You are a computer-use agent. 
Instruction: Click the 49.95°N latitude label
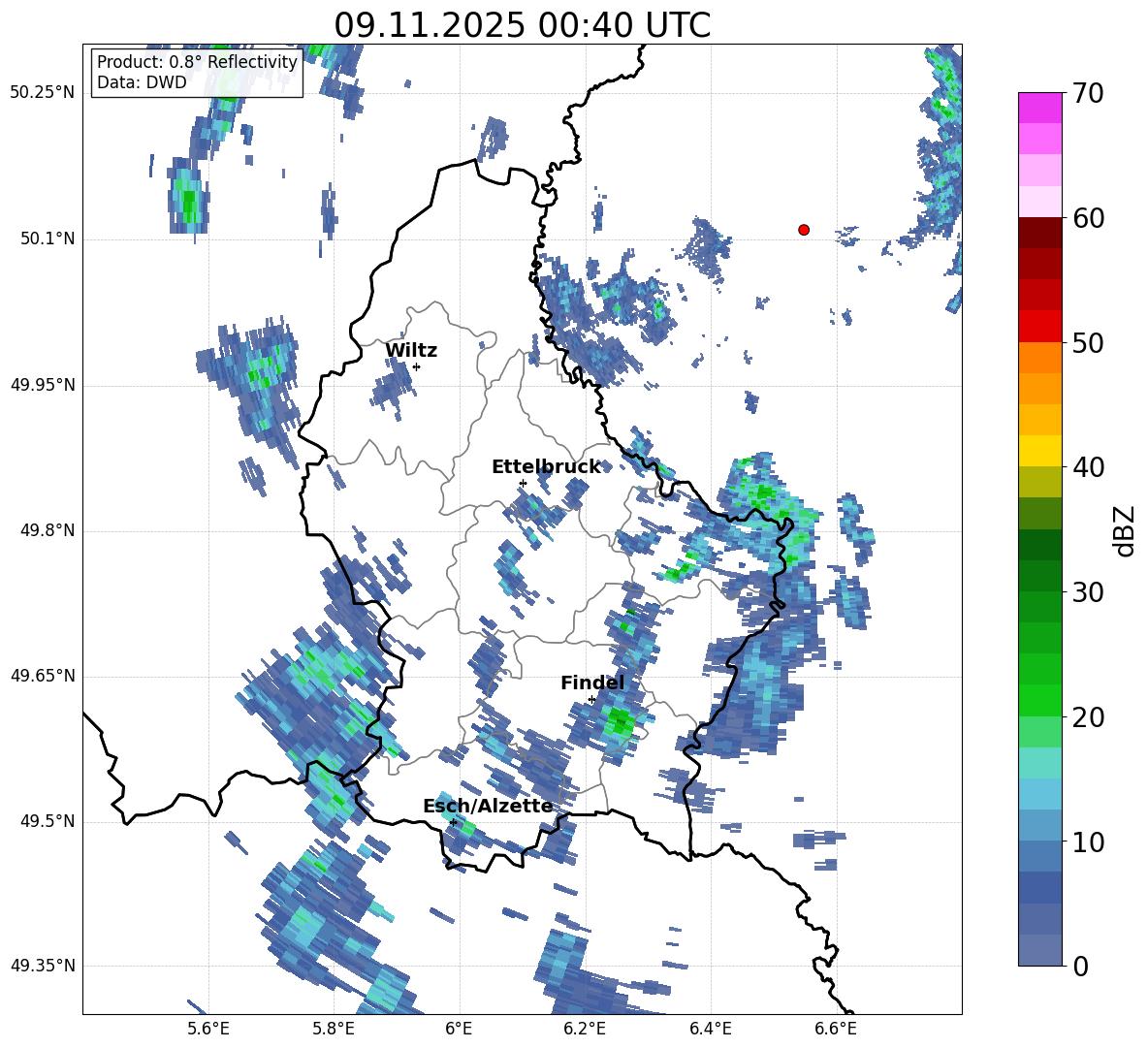pyautogui.click(x=43, y=385)
